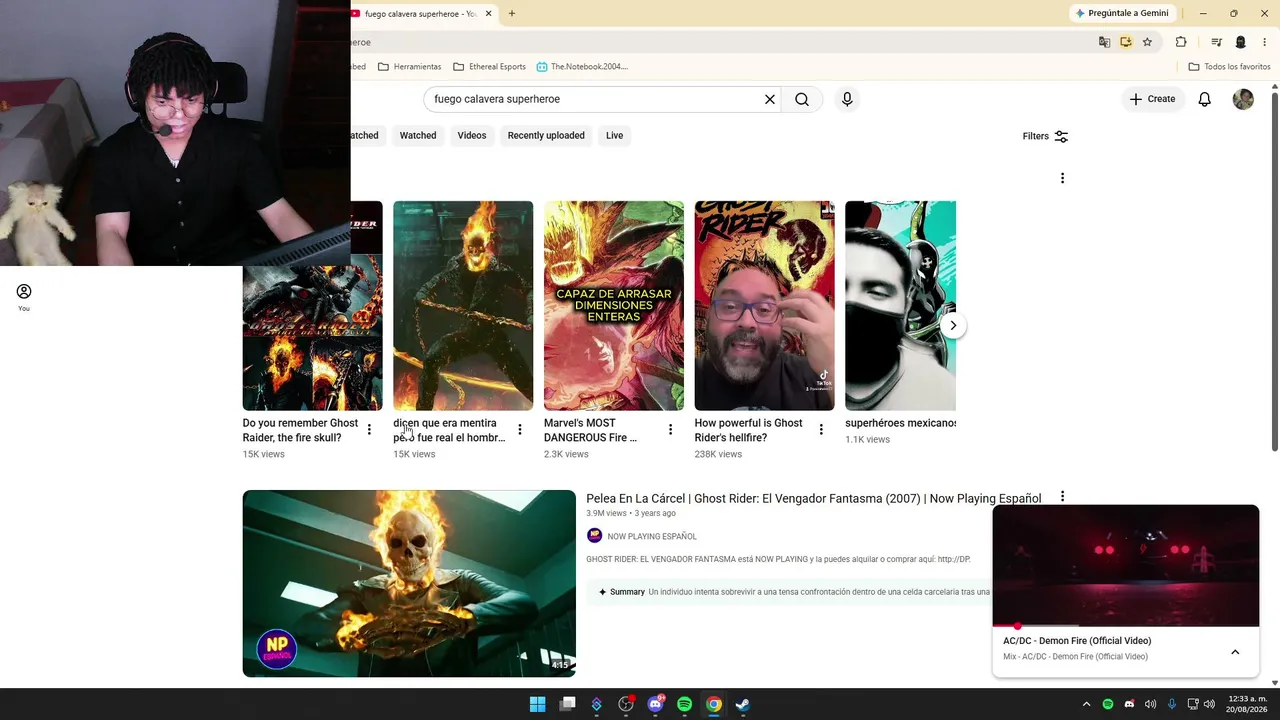Select the Videos filter chip

point(472,136)
